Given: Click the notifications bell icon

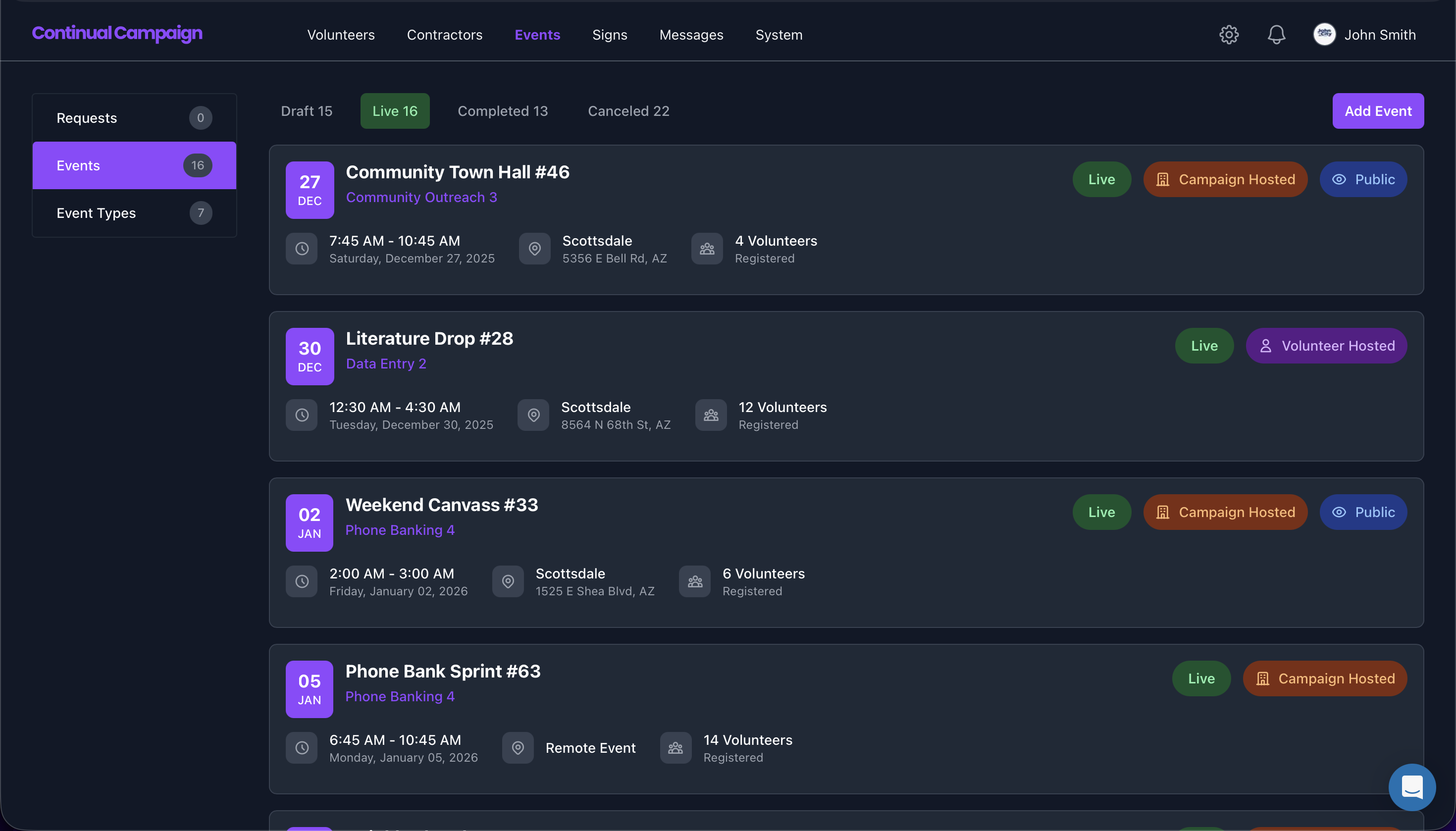Looking at the screenshot, I should click(x=1276, y=35).
